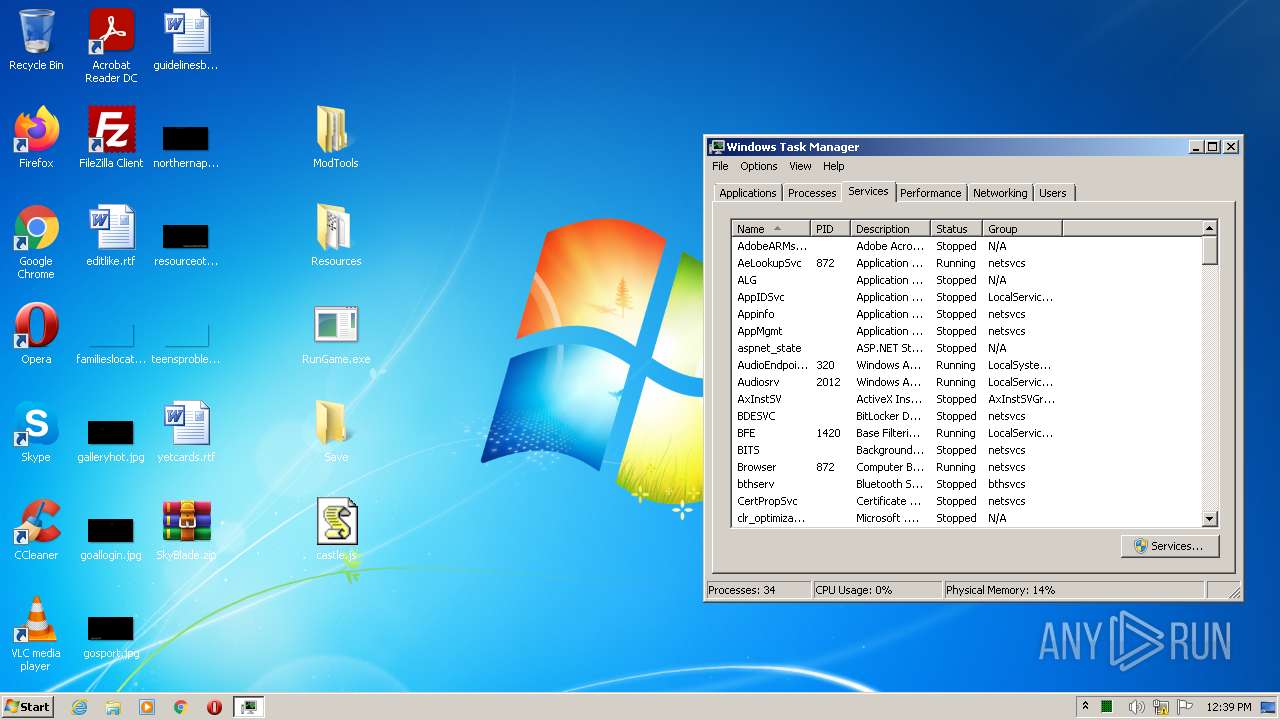Launch Opera browser shortcut

36,334
